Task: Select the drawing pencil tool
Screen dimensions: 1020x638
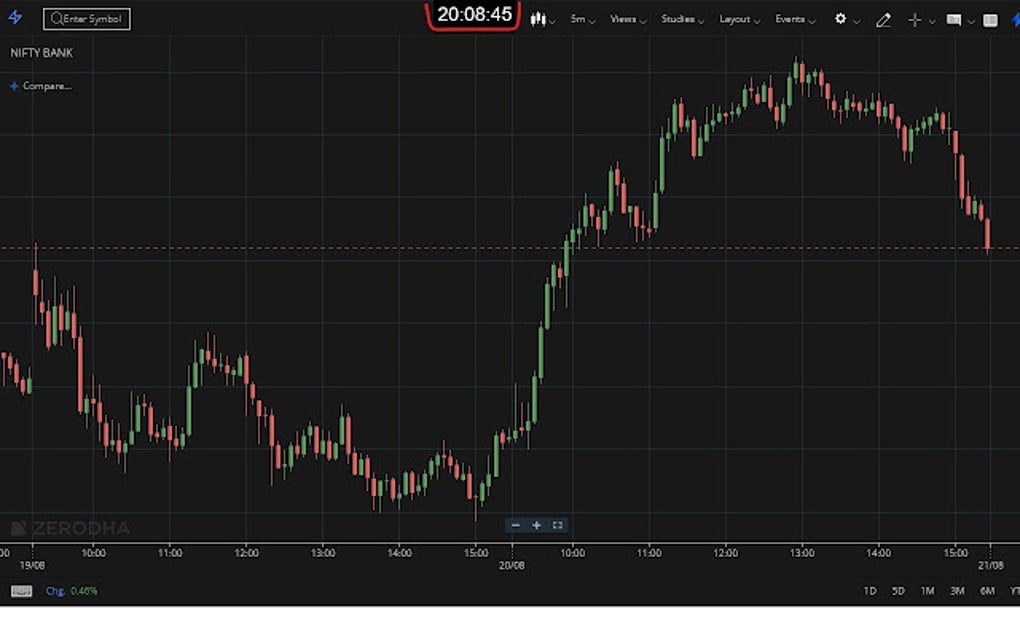Action: pyautogui.click(x=883, y=19)
